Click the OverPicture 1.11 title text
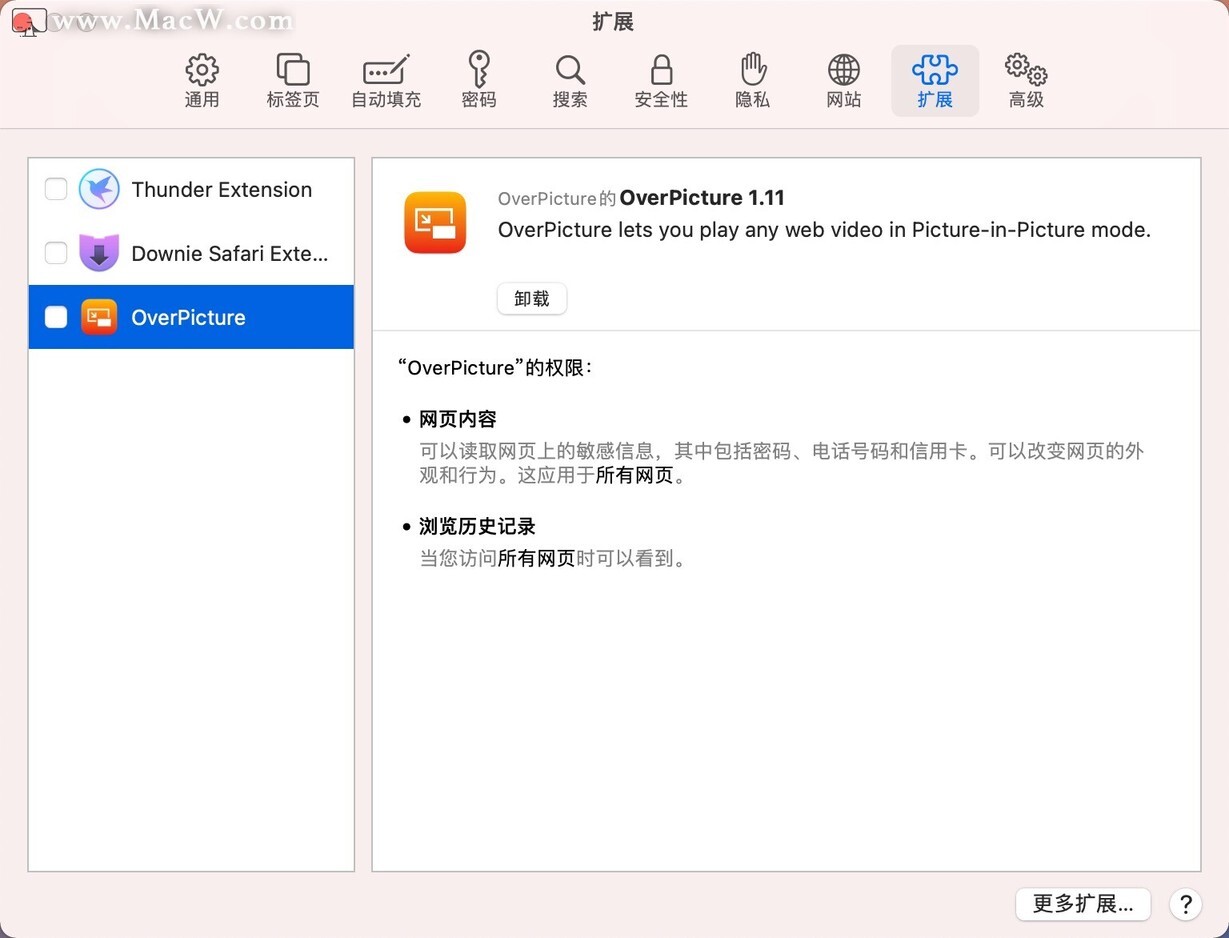This screenshot has width=1229, height=938. point(702,198)
